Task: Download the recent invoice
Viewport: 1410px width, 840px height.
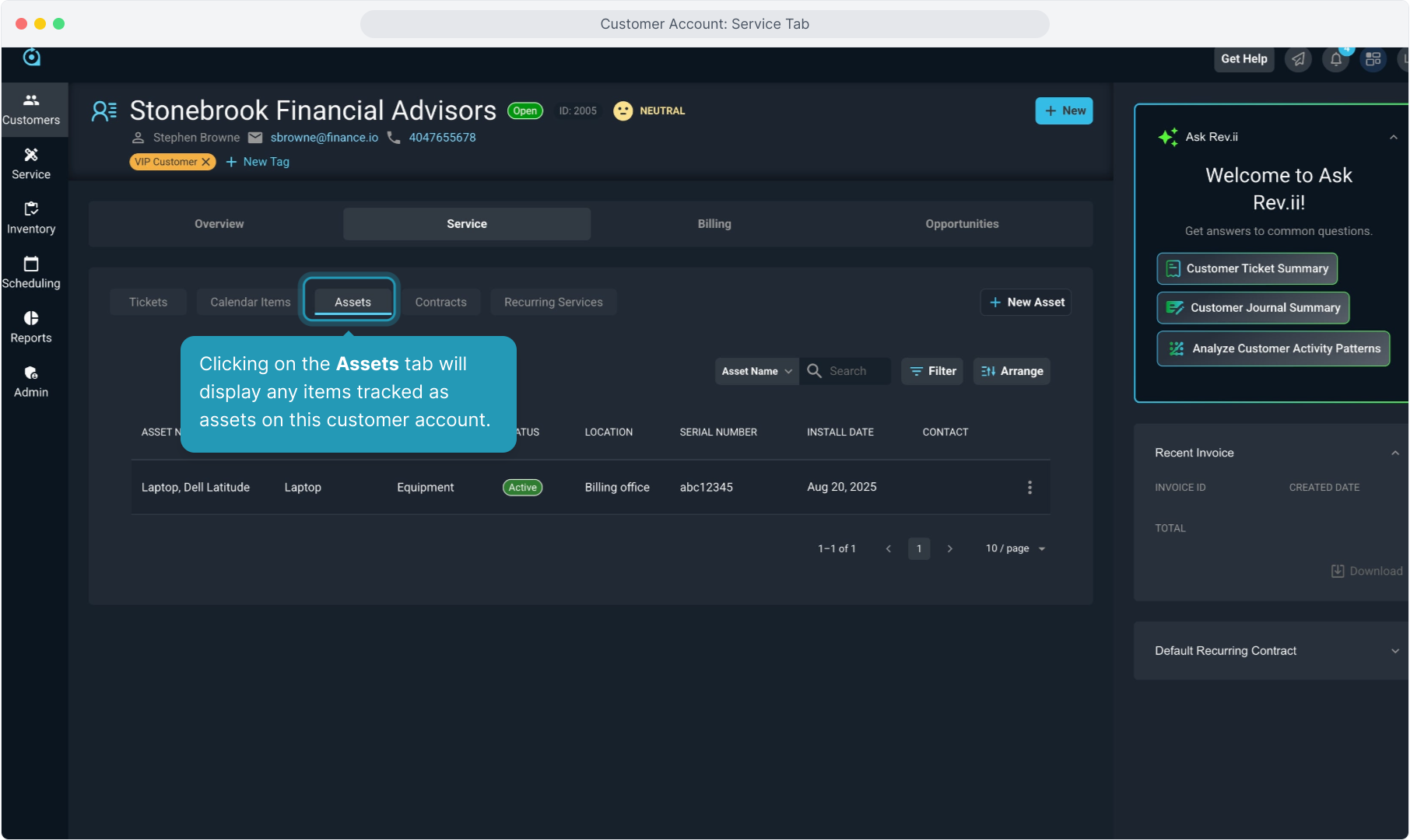Action: pyautogui.click(x=1366, y=571)
